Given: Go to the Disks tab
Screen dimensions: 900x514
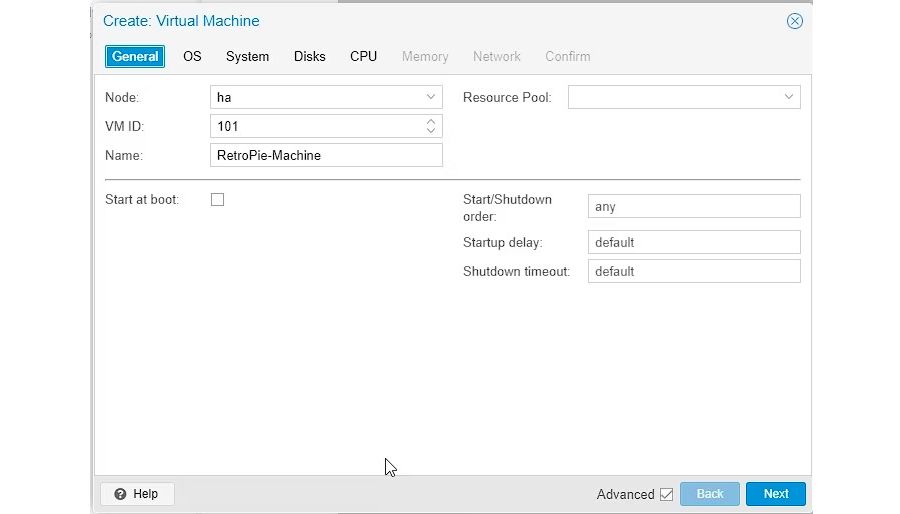Looking at the screenshot, I should point(309,57).
